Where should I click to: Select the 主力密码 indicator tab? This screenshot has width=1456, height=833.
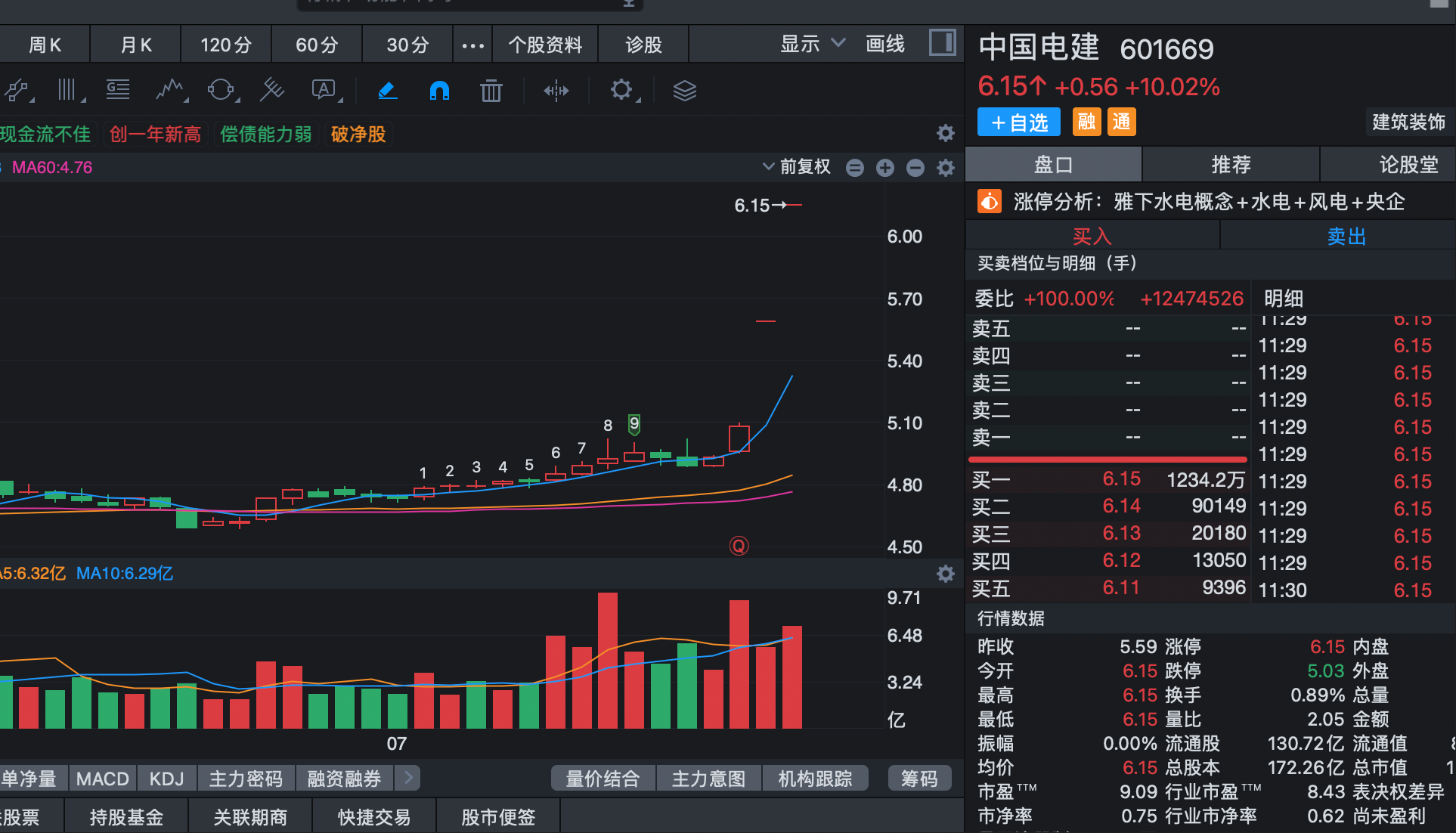pos(246,779)
